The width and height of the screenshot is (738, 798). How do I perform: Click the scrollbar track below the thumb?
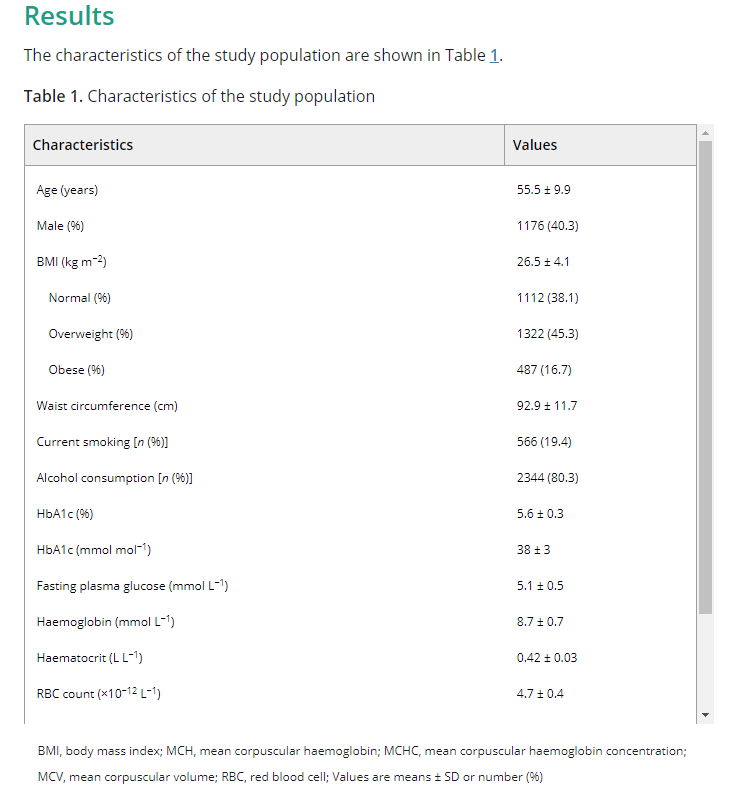tap(705, 661)
